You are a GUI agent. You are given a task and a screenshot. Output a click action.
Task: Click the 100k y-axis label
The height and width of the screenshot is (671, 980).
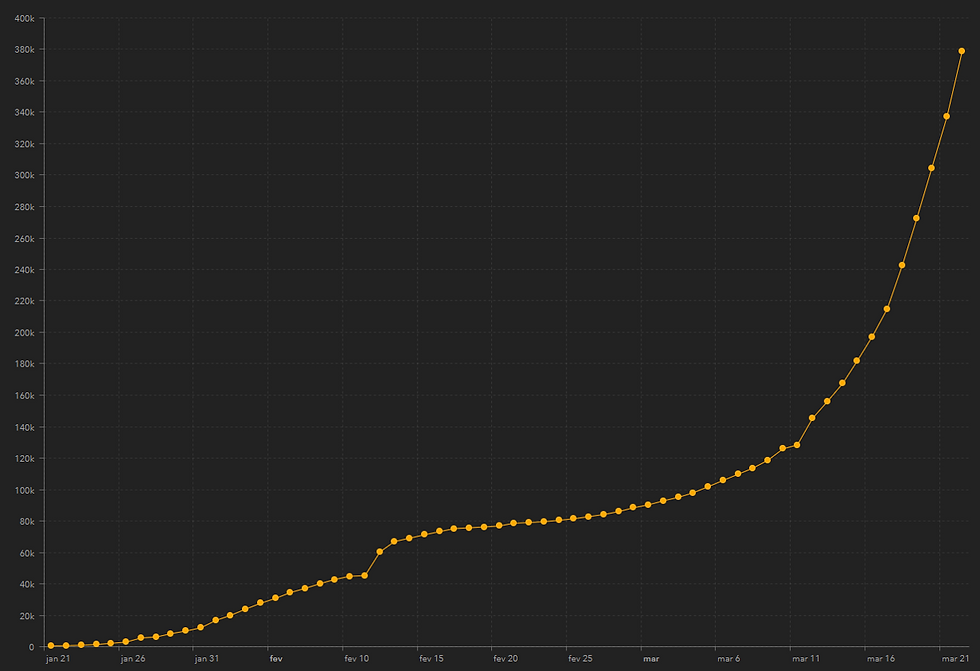[x=24, y=490]
